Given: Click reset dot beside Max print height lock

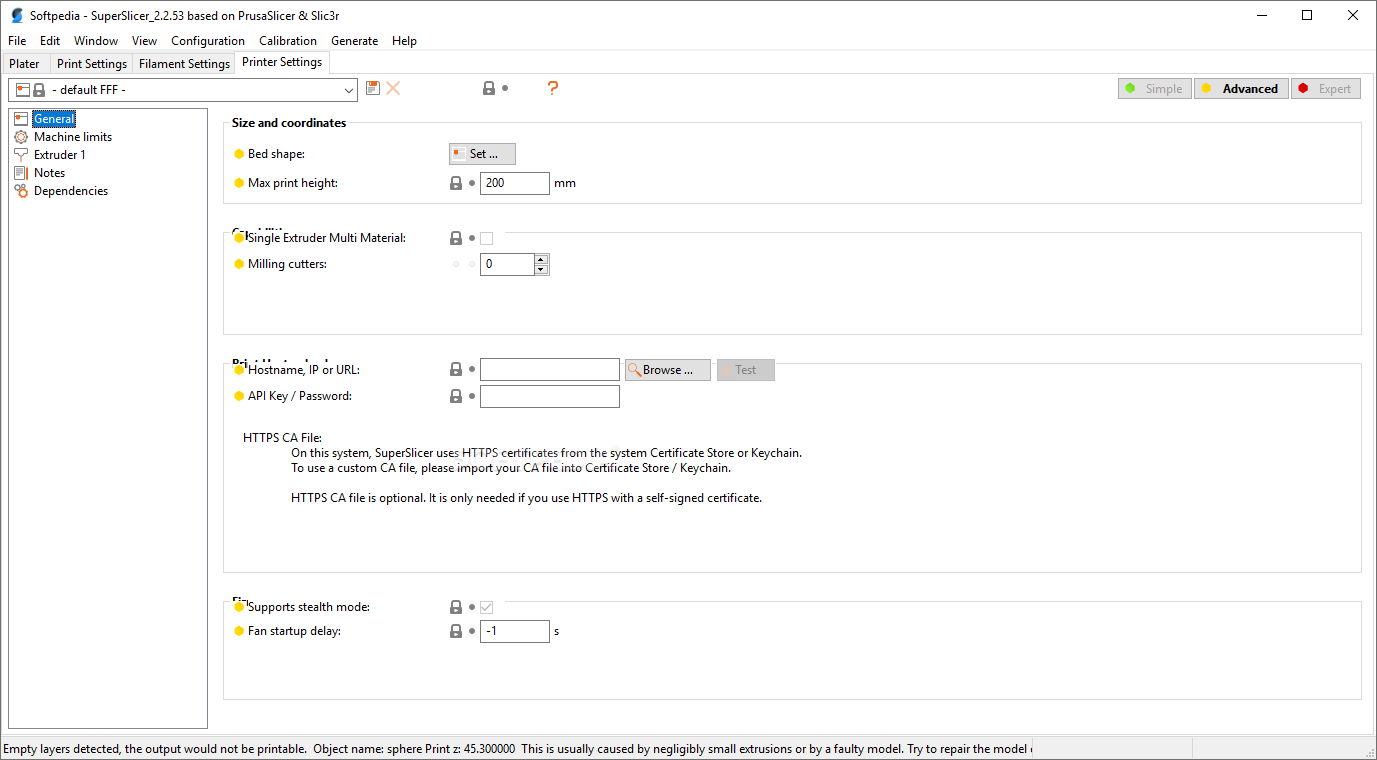Looking at the screenshot, I should (472, 183).
